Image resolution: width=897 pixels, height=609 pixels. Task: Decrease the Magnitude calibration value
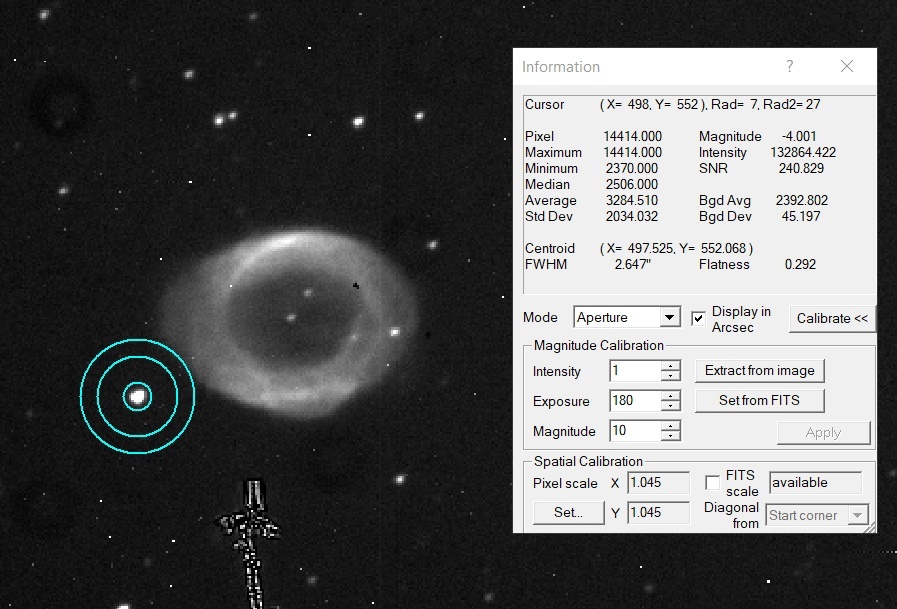670,435
